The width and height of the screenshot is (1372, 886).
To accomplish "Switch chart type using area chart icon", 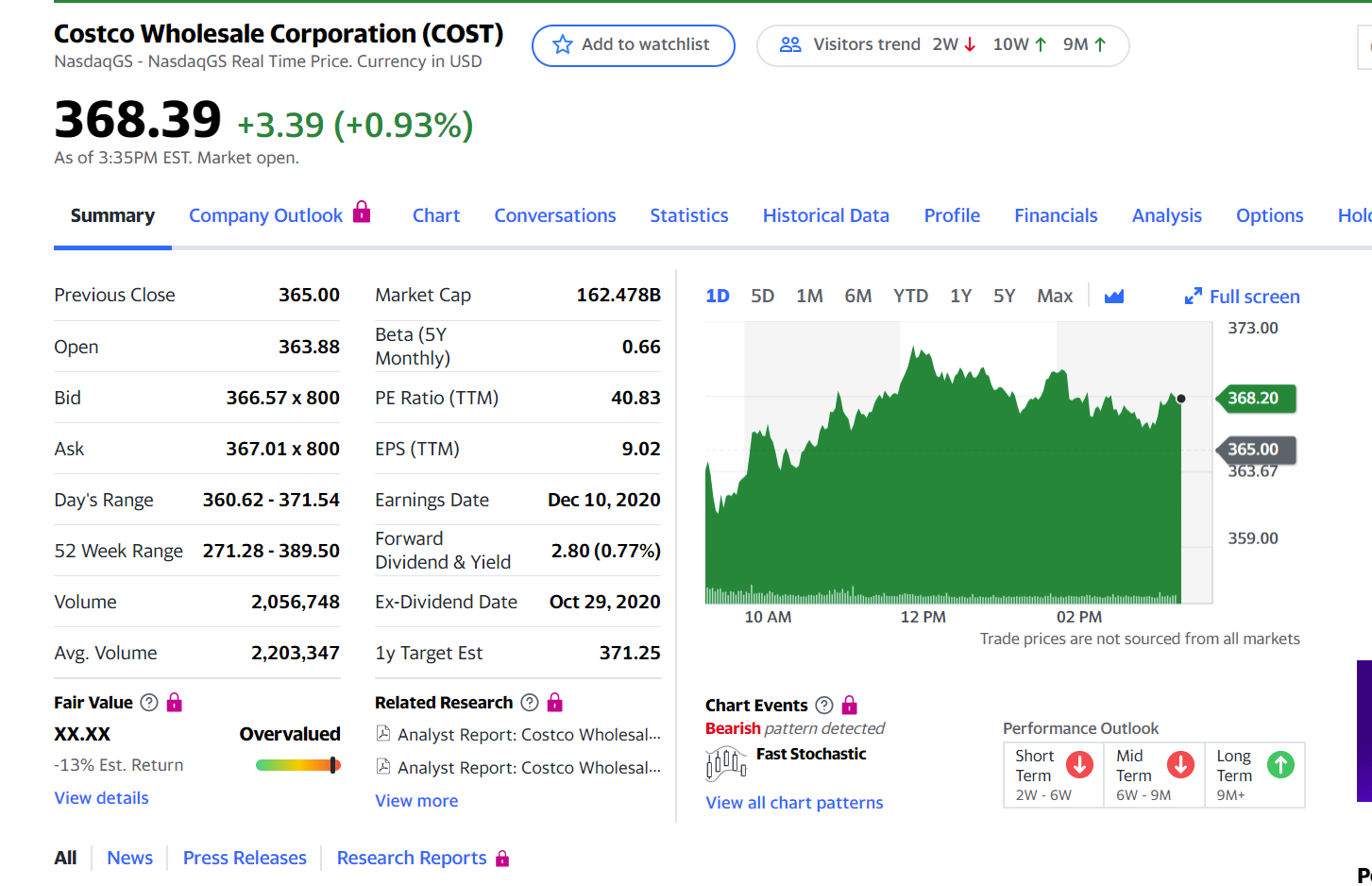I will 1114,297.
